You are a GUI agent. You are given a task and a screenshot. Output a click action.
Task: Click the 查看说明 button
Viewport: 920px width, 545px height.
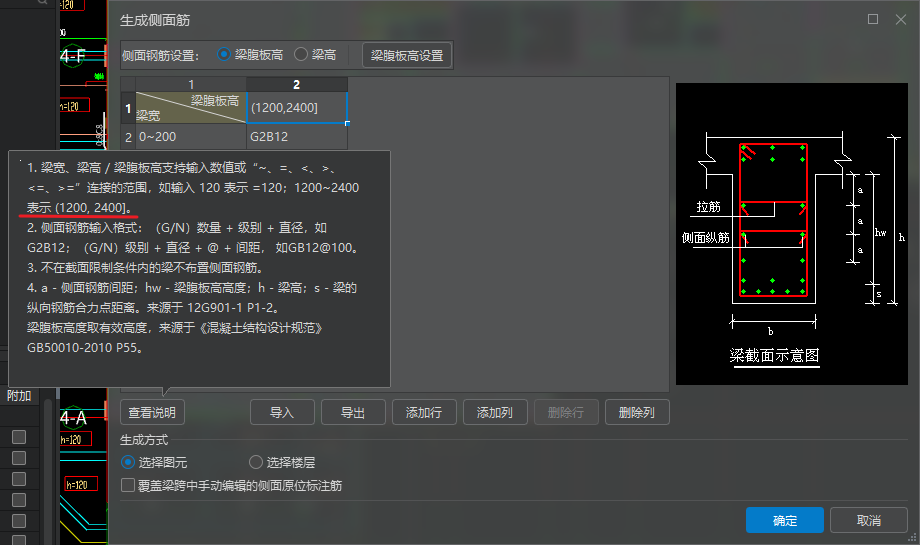pos(152,412)
